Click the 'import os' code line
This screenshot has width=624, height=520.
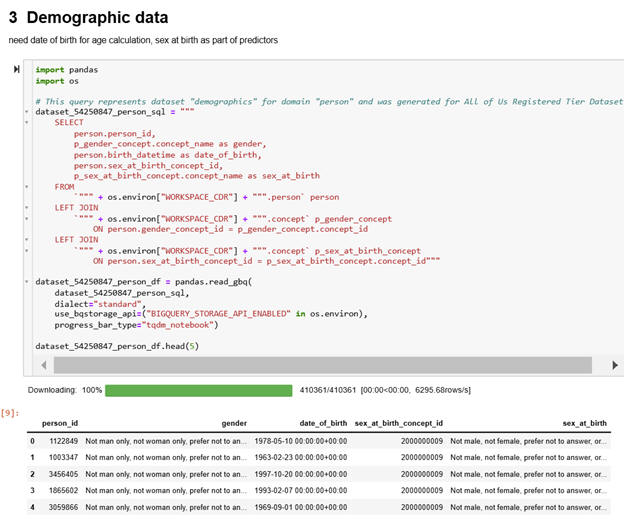[x=57, y=81]
